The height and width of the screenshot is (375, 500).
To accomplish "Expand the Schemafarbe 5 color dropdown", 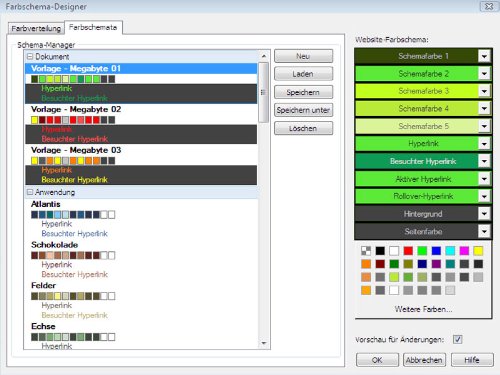I will 484,126.
